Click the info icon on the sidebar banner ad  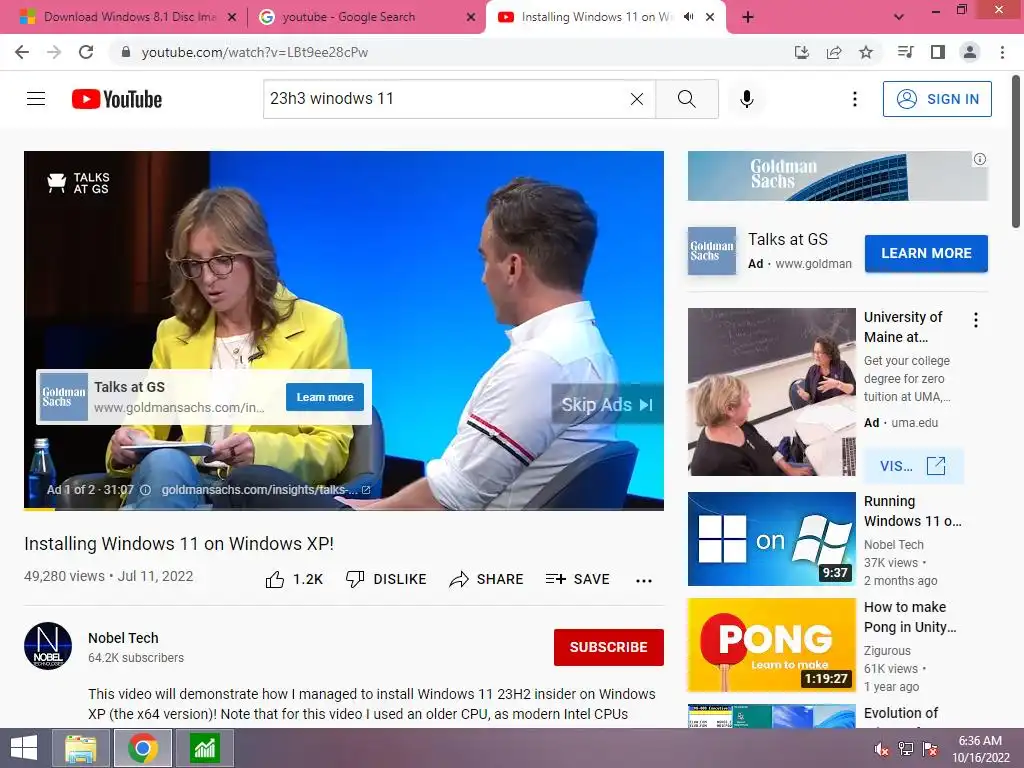pos(980,159)
